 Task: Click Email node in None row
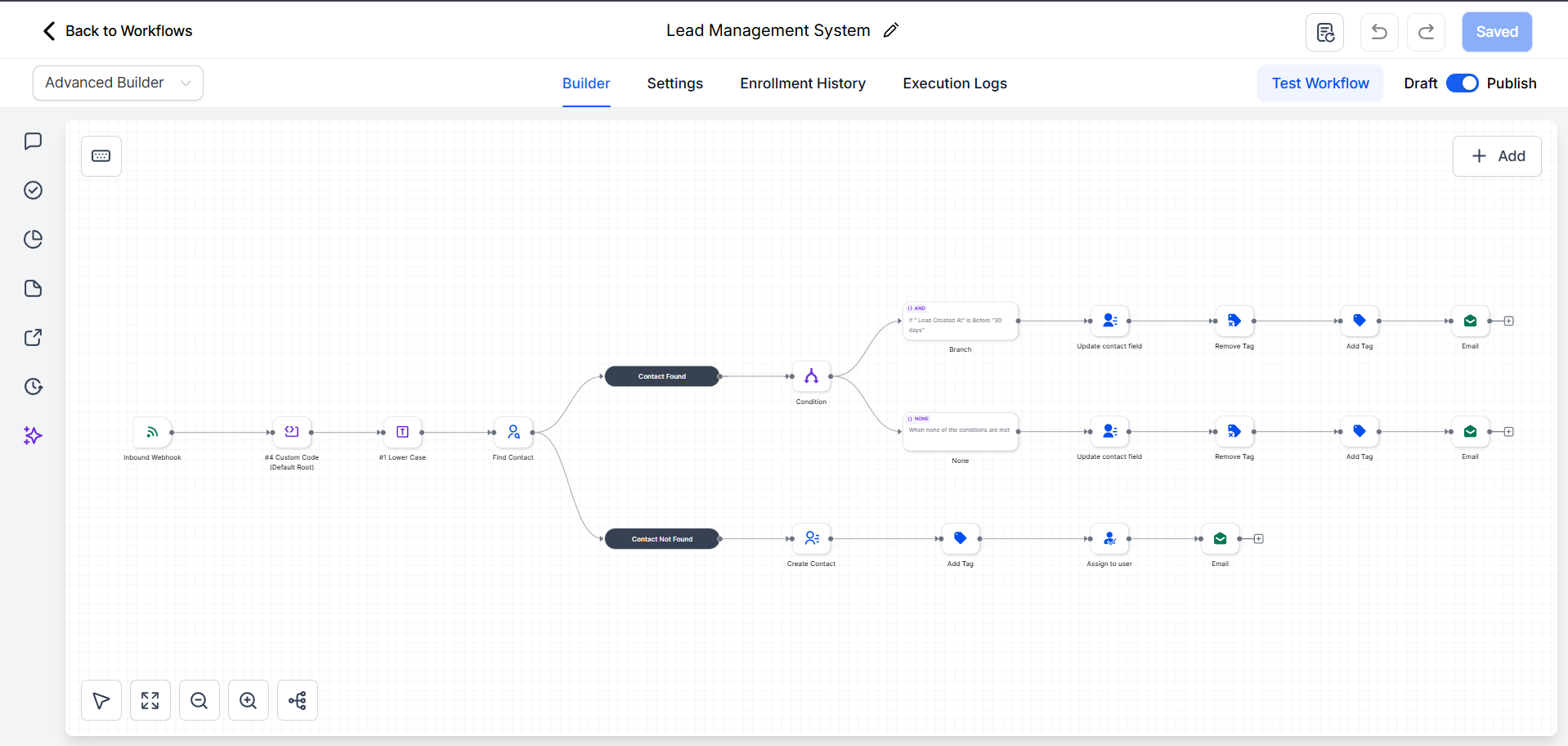(x=1470, y=431)
